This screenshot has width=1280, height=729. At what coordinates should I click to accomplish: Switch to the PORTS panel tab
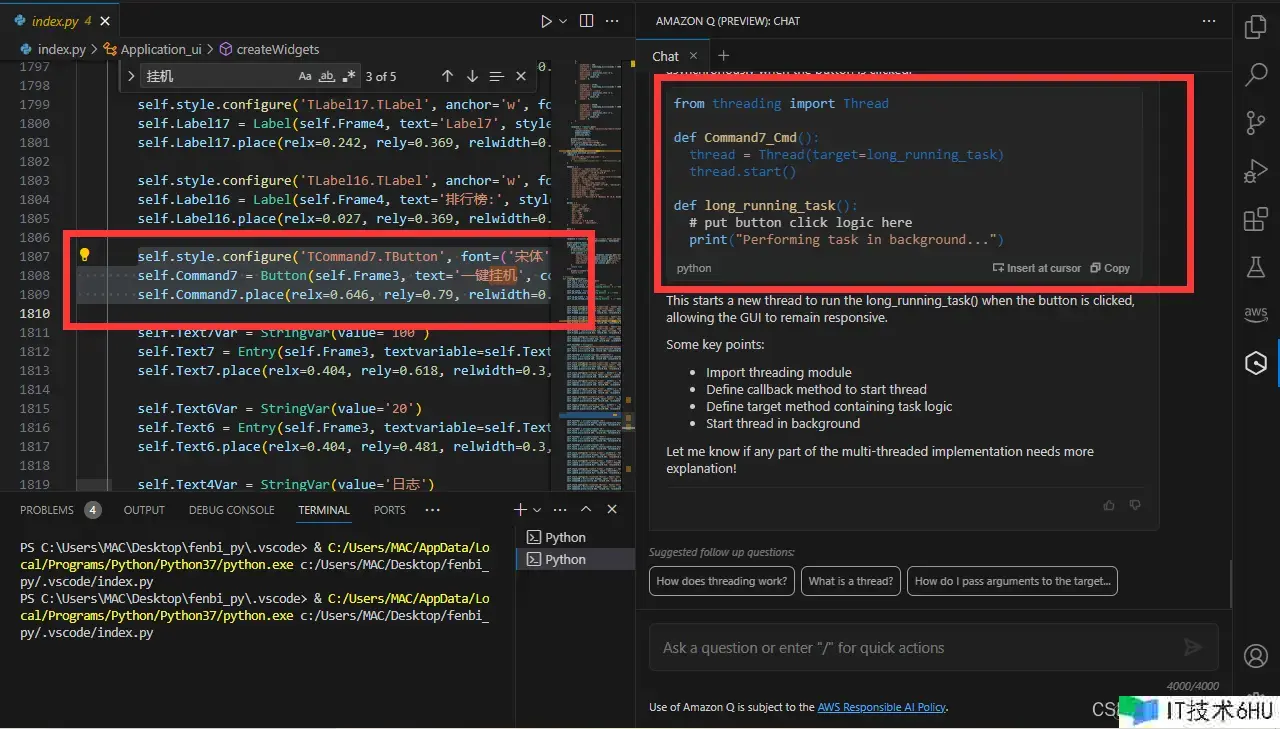(x=389, y=510)
